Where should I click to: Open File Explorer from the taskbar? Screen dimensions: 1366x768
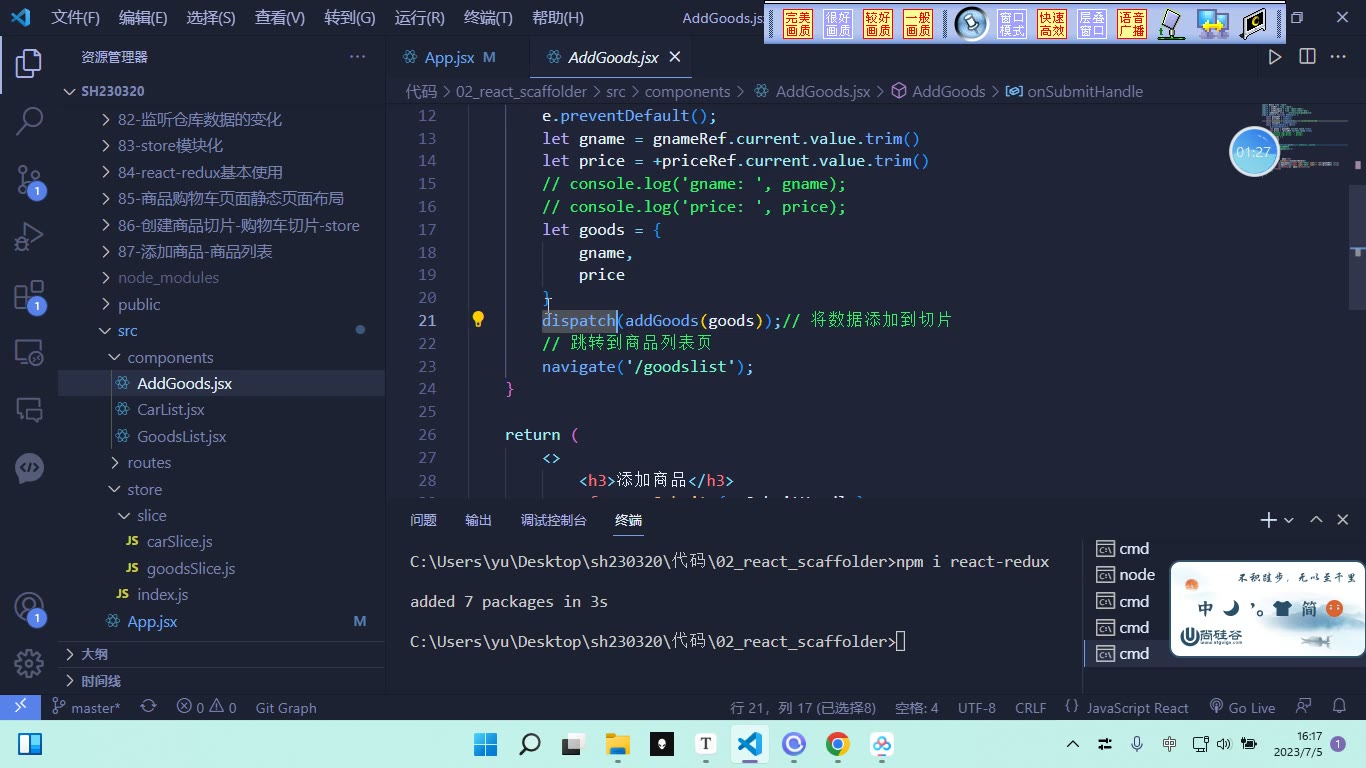coord(617,744)
